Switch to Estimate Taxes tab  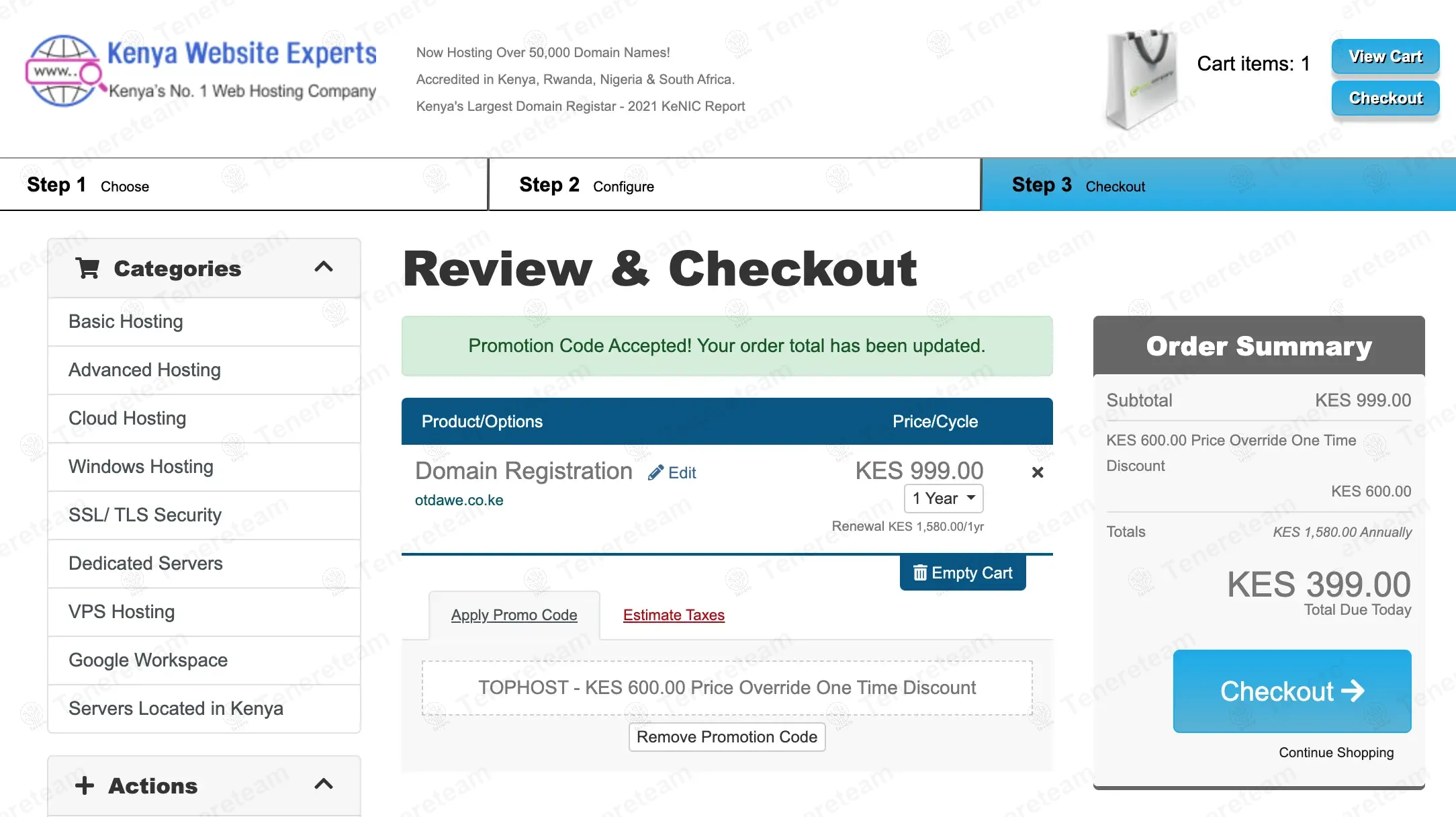674,615
